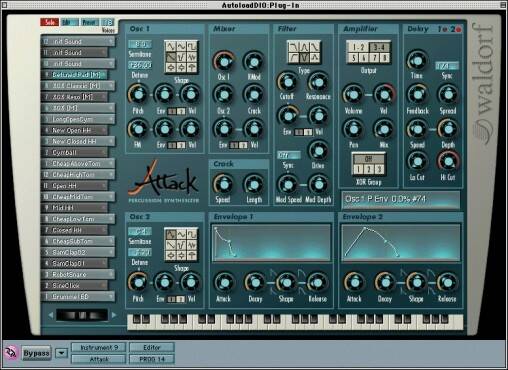Choose the low-pass filter type icon
508x370 pixels.
[x=293, y=47]
